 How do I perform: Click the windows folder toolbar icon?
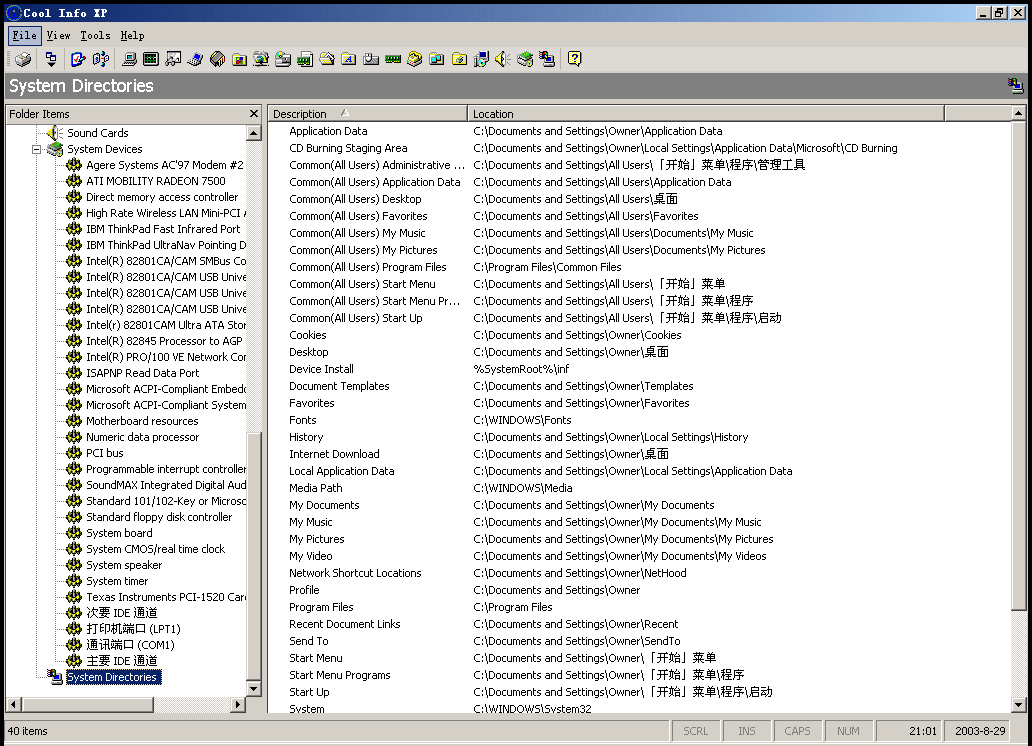(x=436, y=59)
